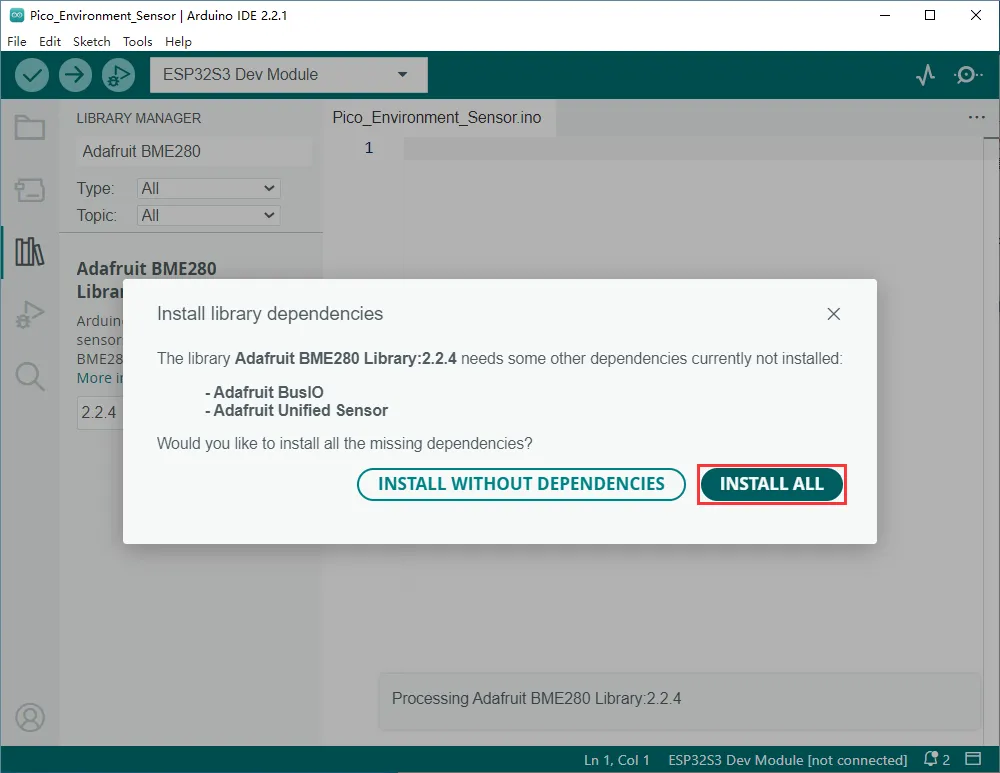
Task: Click the Processing Adafruit BME280 Library notification
Action: pyautogui.click(x=679, y=700)
